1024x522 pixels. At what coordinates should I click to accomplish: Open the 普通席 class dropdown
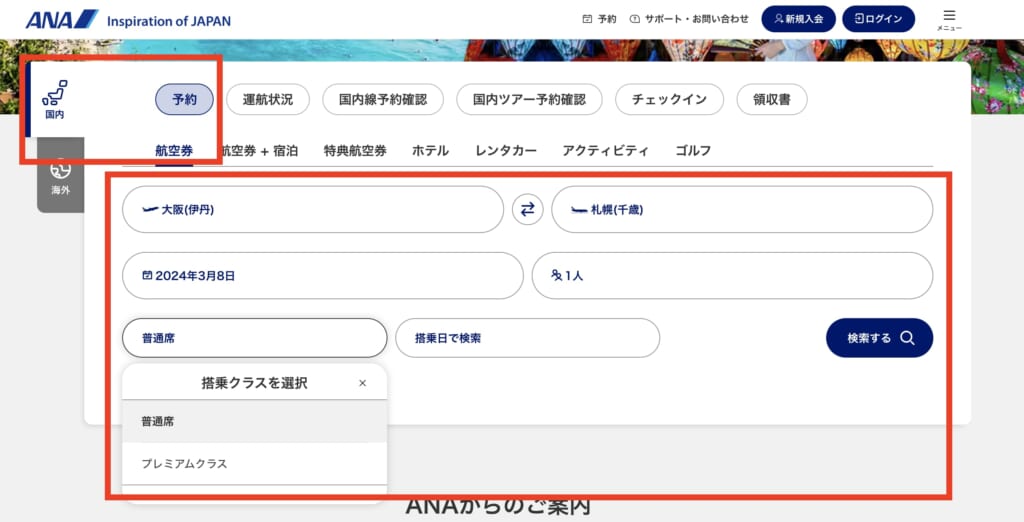(x=255, y=338)
